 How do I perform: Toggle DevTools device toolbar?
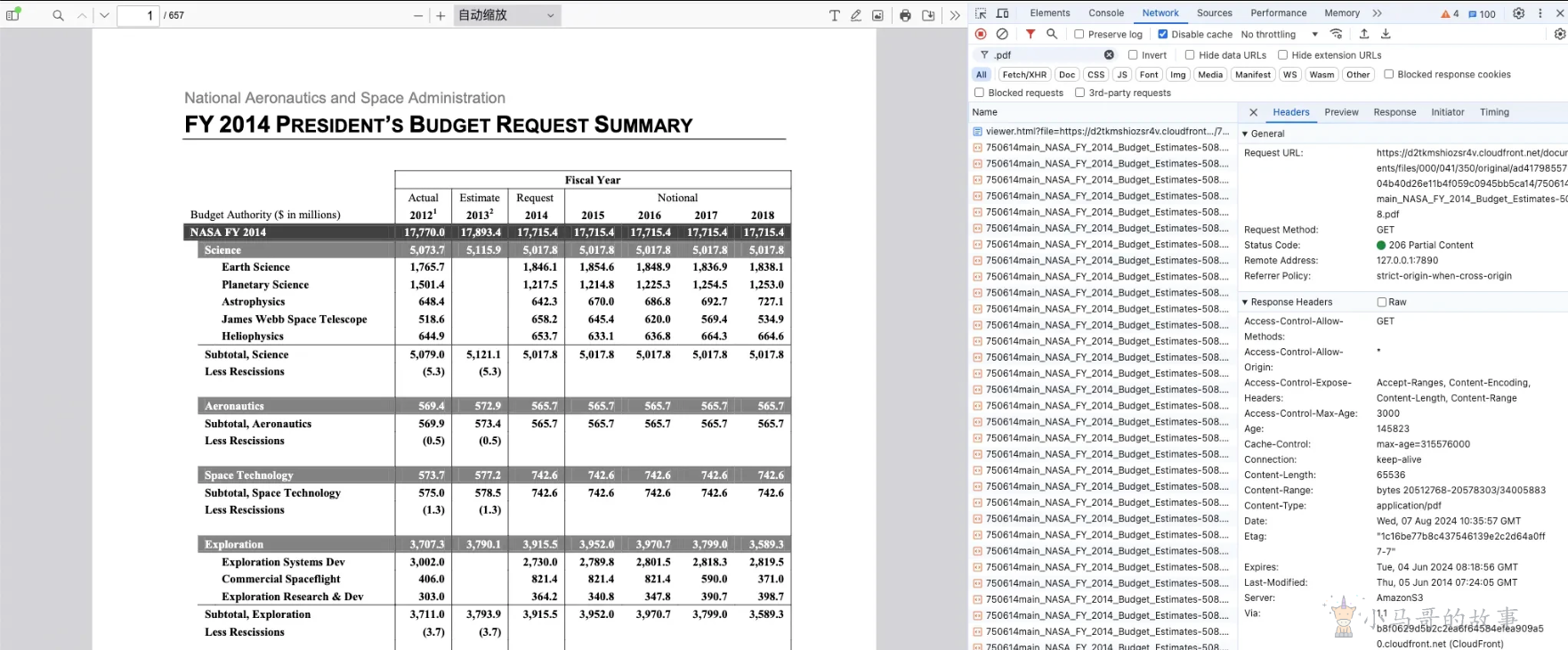(1003, 13)
